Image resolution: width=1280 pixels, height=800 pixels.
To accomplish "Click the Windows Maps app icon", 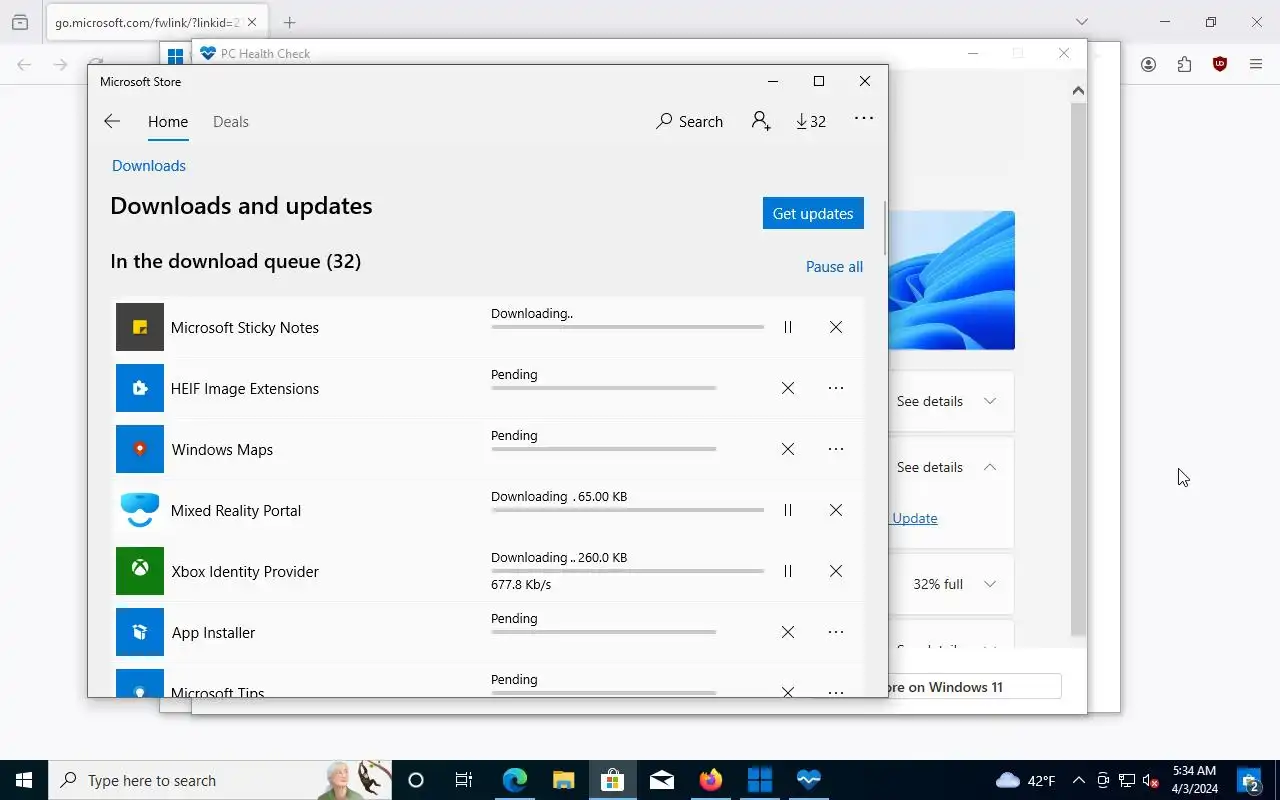I will pyautogui.click(x=140, y=449).
